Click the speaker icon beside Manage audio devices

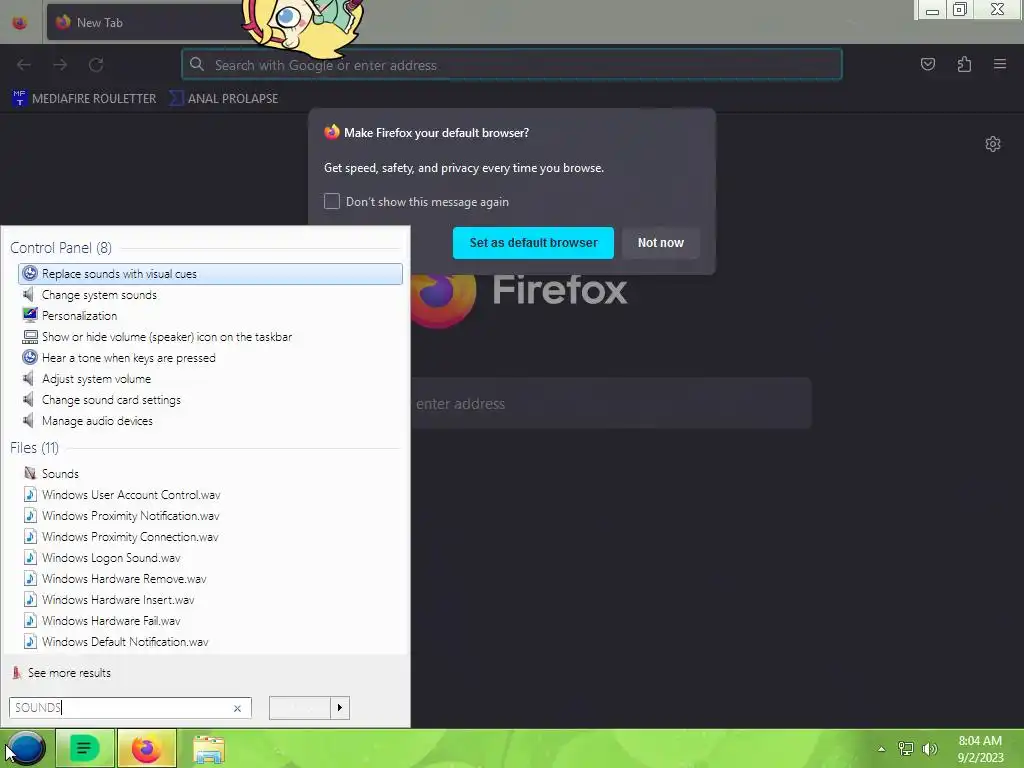point(29,421)
